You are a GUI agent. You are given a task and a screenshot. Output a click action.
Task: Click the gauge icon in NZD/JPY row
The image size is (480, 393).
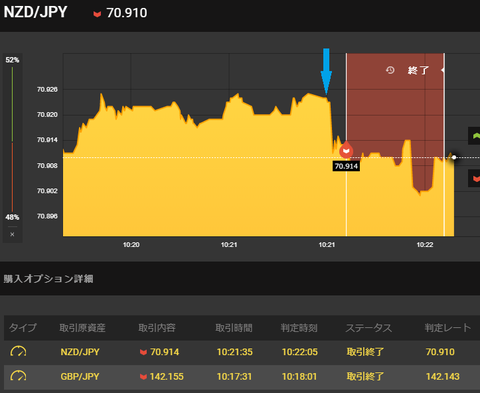pyautogui.click(x=18, y=352)
